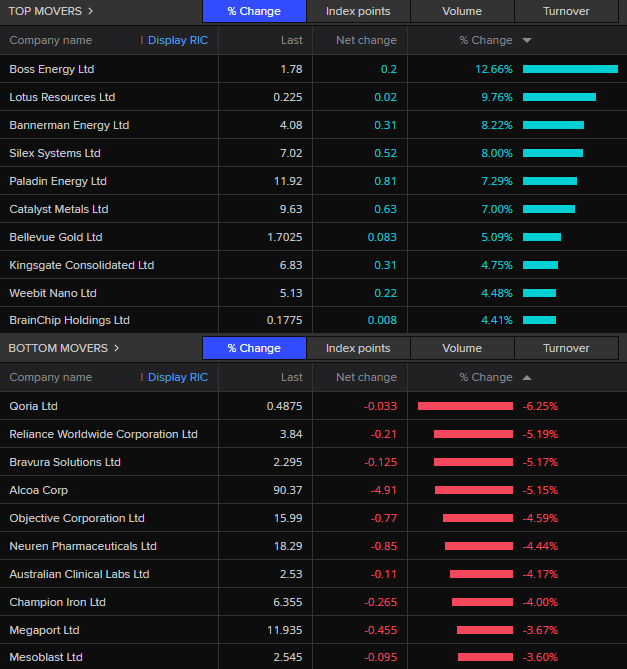Click the descending sort arrow in Top Movers
Screen dimensions: 627x669
coord(527,41)
